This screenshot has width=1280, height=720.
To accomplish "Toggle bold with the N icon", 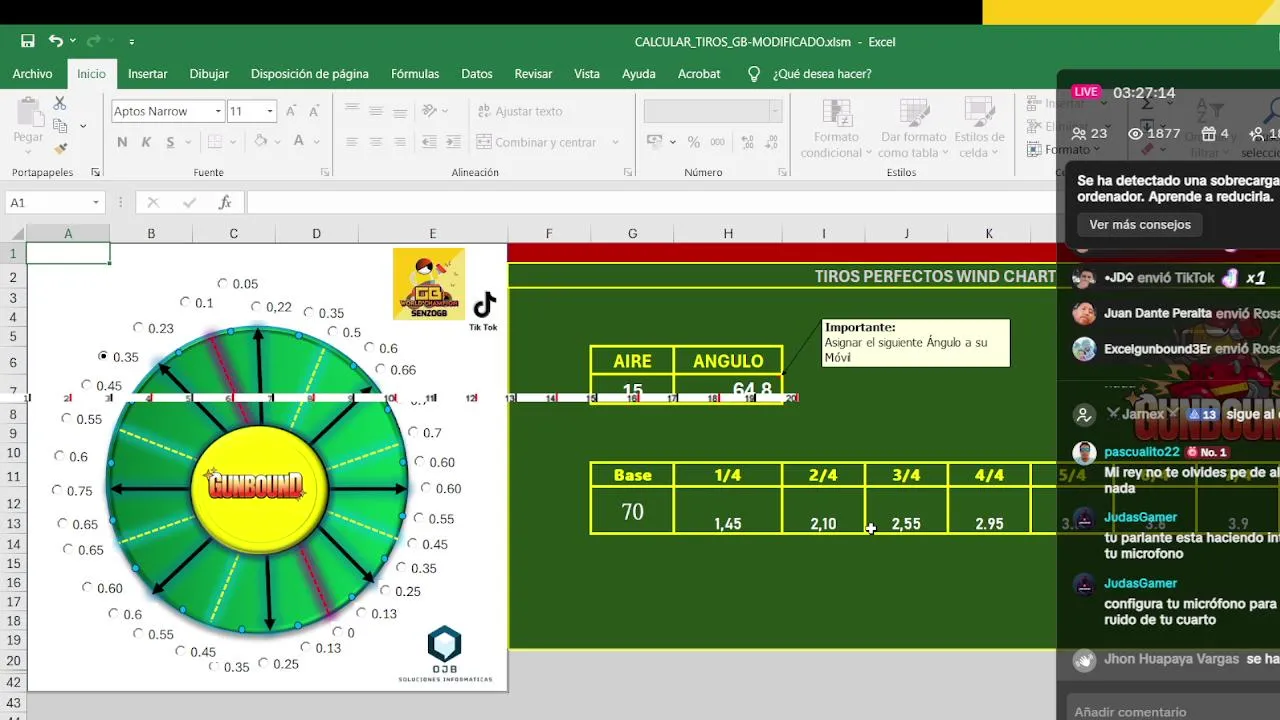I will (122, 142).
